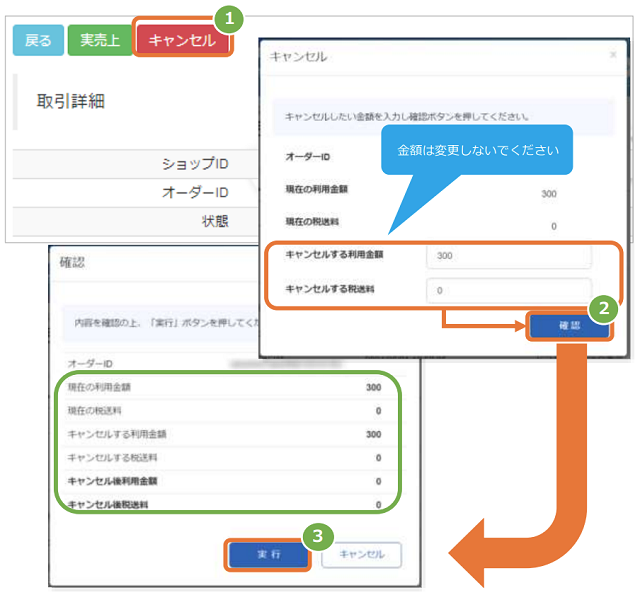Viewport: 640px width, 595px height.
Task: Click the 現在の利用金額 row in 確認 dialog
Action: (225, 387)
